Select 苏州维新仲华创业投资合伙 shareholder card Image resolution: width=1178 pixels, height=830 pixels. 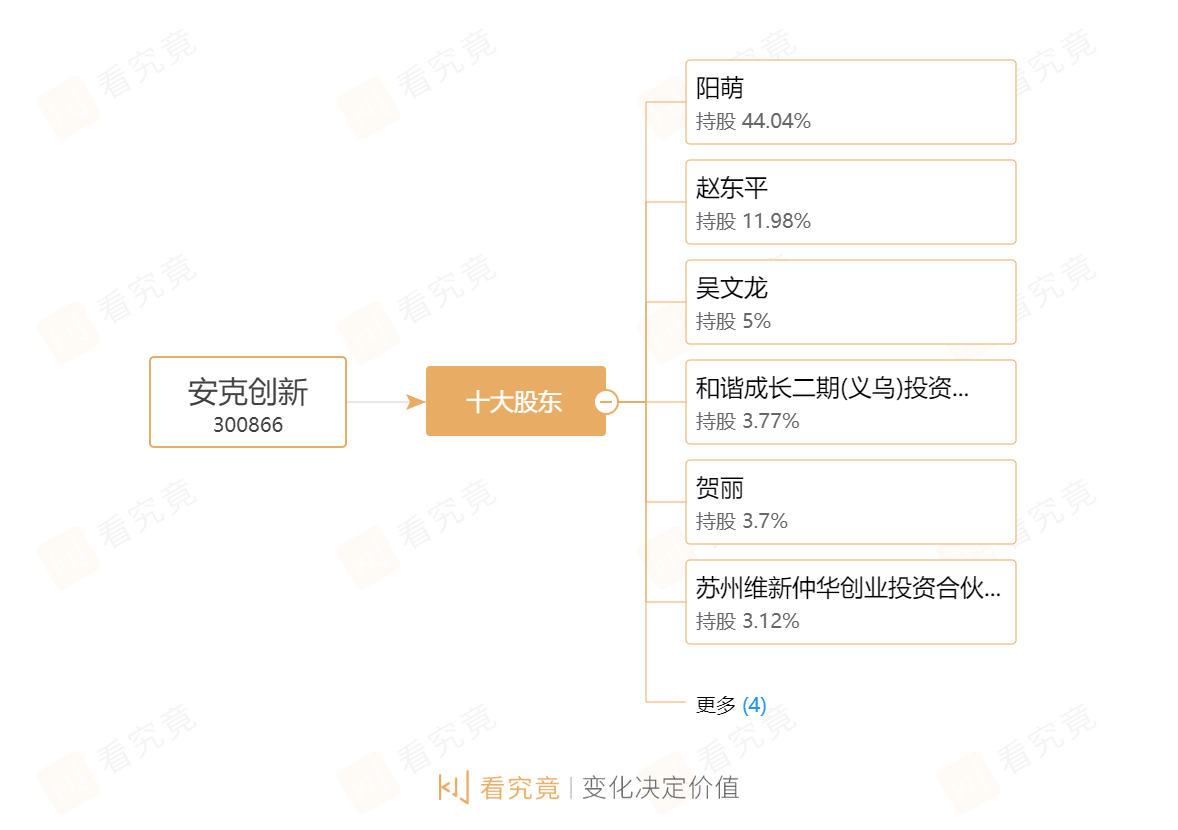[x=850, y=602]
